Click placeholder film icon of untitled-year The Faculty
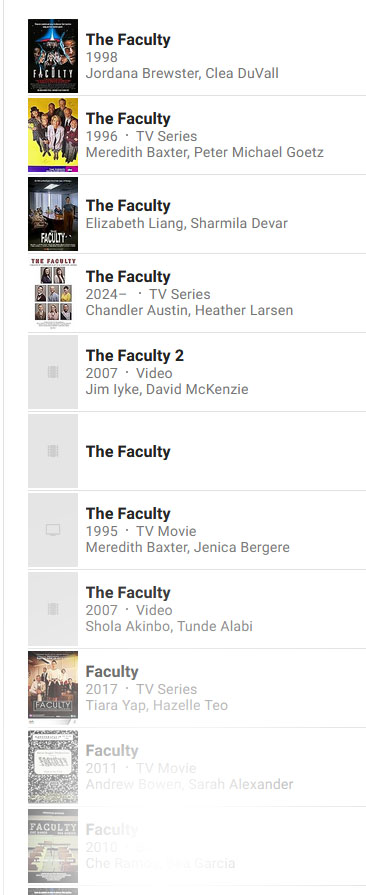 coord(53,451)
